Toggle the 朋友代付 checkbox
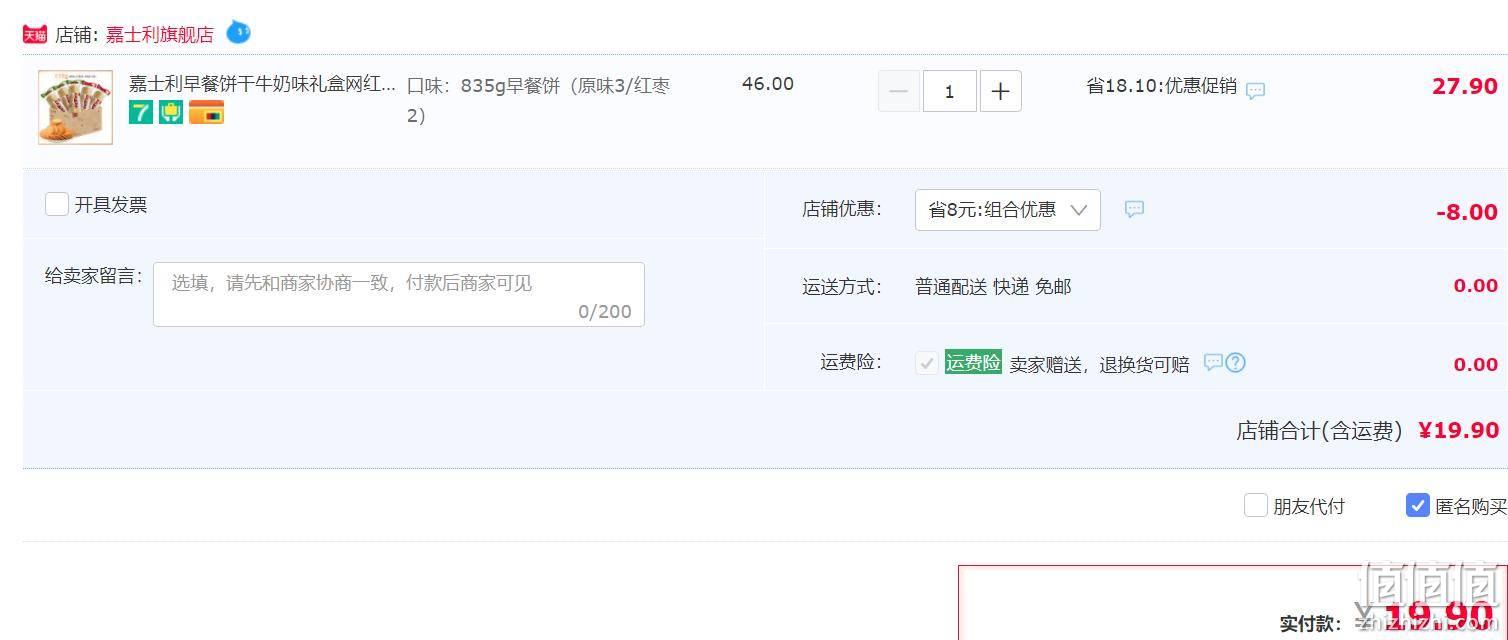The height and width of the screenshot is (640, 1508). (x=1255, y=505)
